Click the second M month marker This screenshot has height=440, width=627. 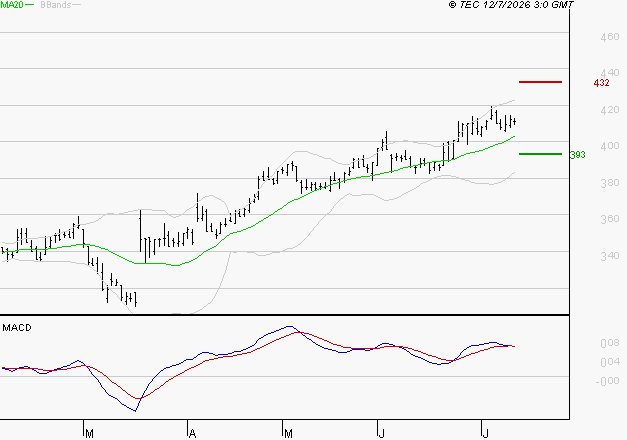[x=288, y=434]
